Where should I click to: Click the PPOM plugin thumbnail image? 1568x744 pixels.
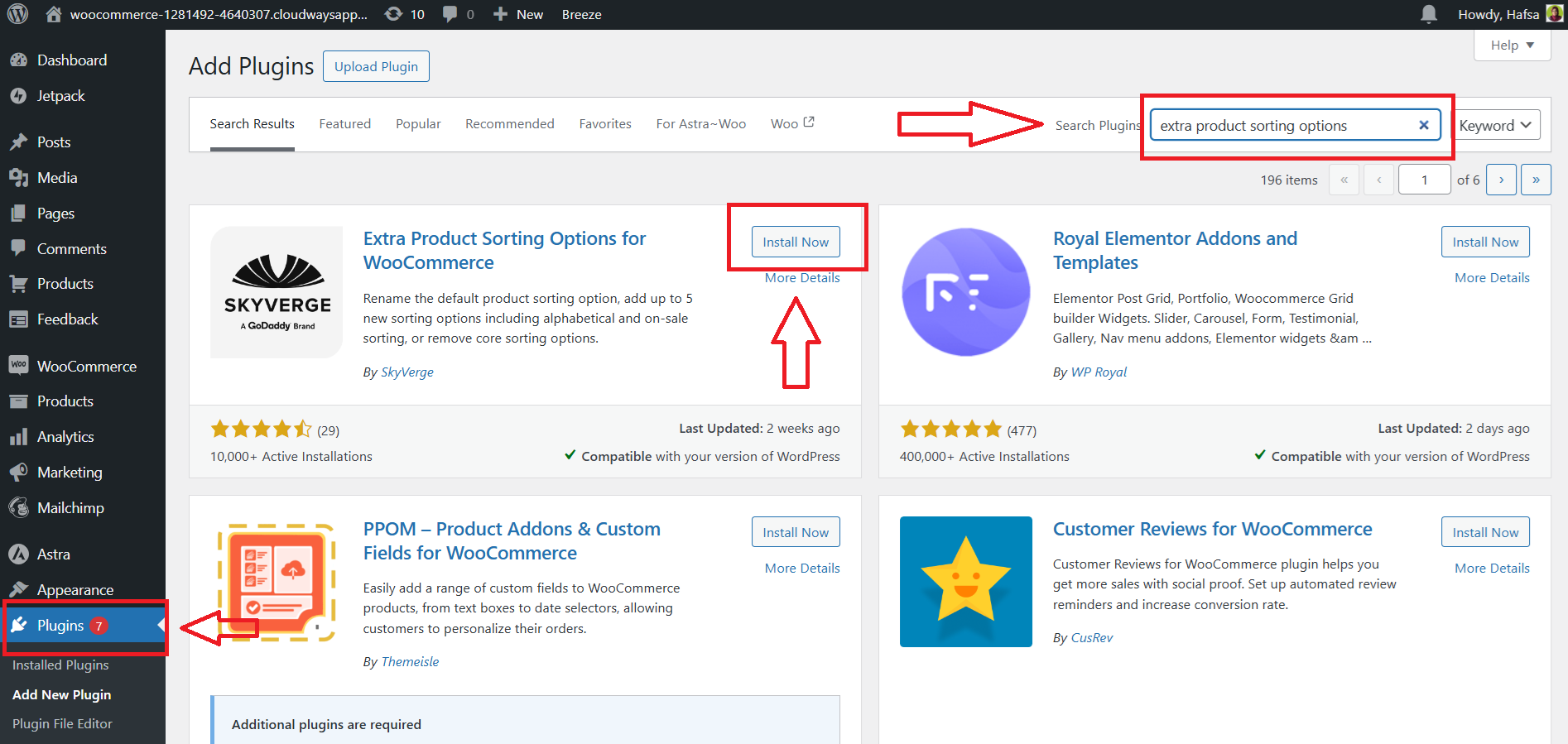pos(277,582)
